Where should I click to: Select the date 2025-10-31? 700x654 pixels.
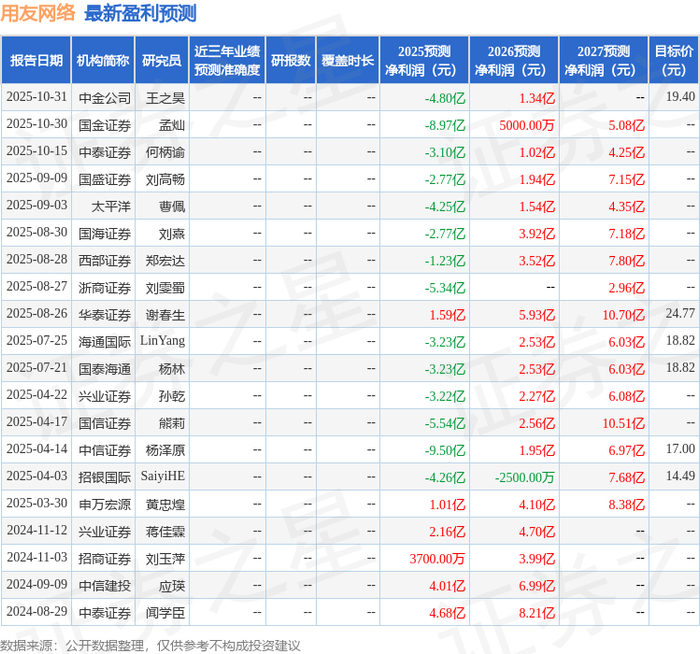click(x=37, y=97)
